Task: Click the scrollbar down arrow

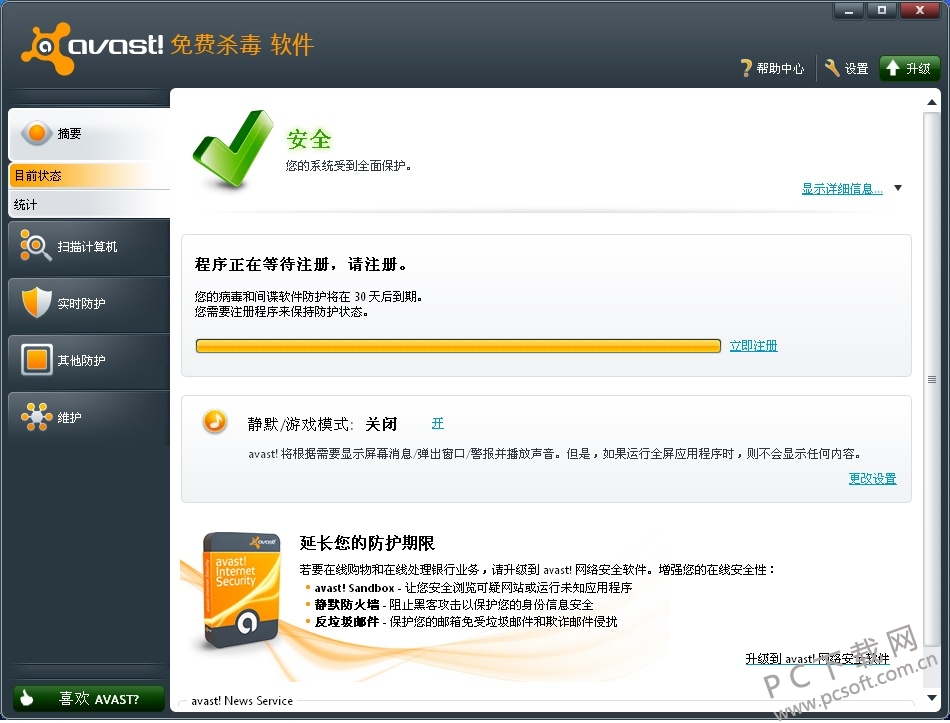Action: tap(932, 698)
